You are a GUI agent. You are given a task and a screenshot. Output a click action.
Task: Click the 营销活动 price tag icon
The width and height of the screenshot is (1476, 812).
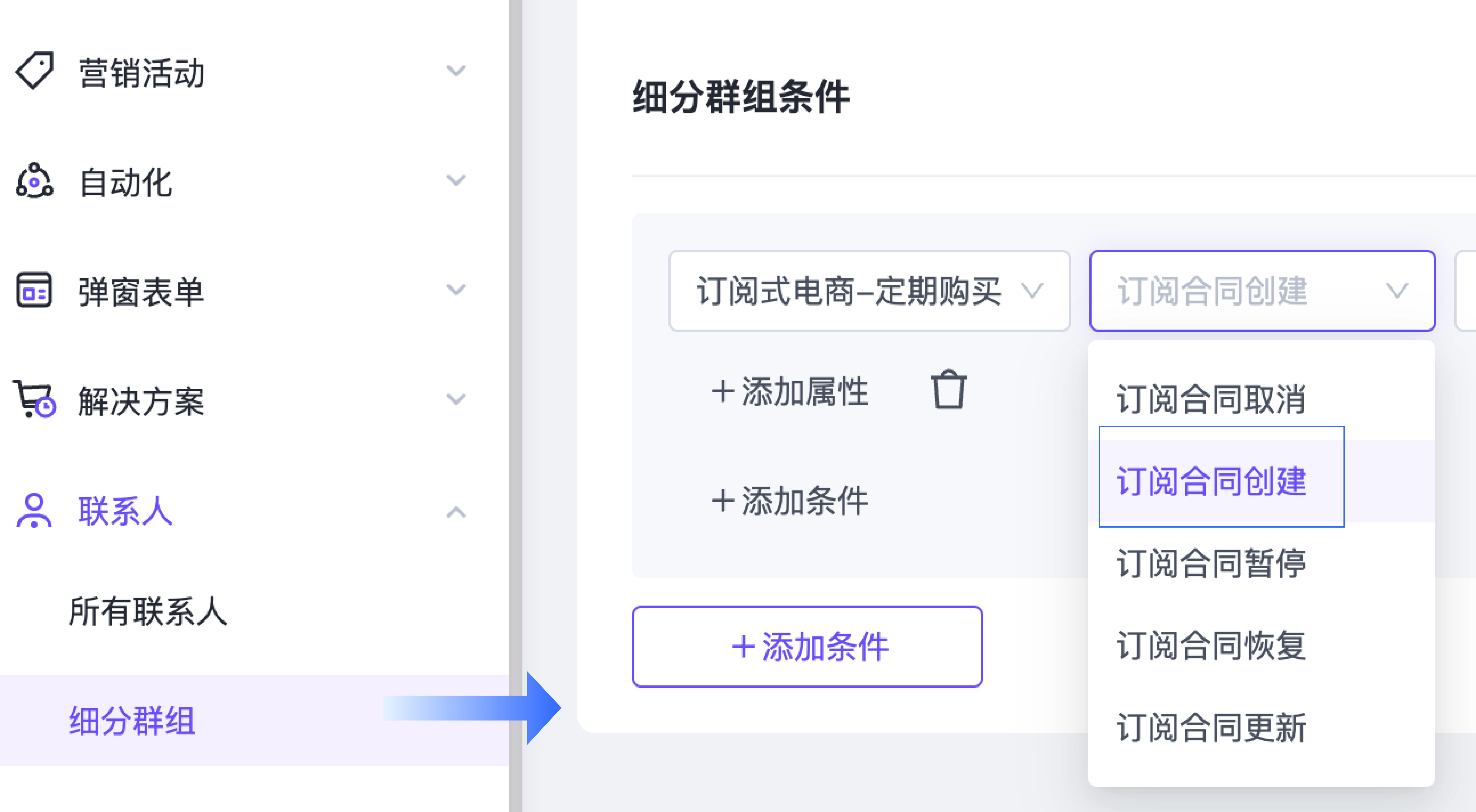click(x=34, y=71)
